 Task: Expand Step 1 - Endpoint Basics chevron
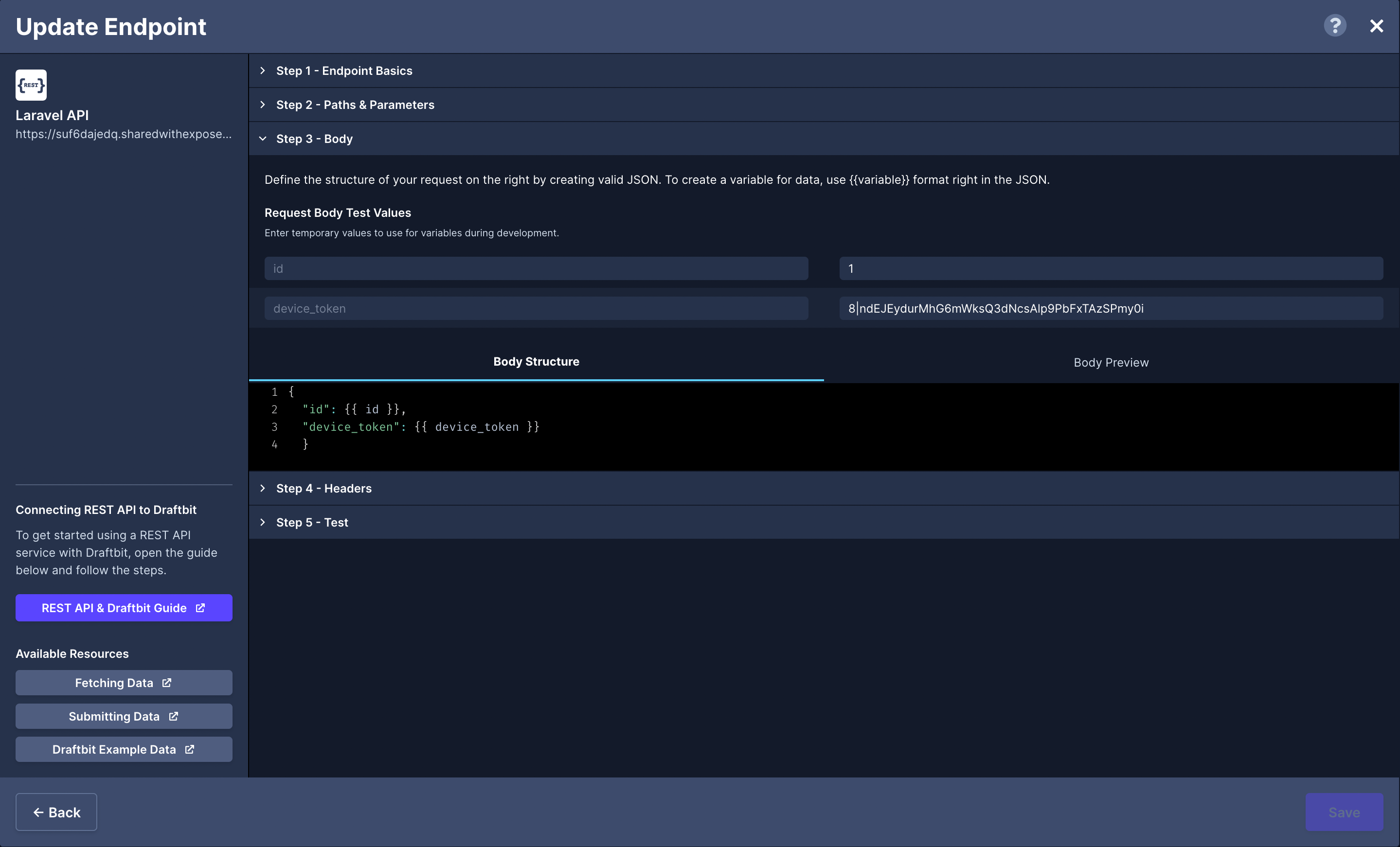coord(263,71)
